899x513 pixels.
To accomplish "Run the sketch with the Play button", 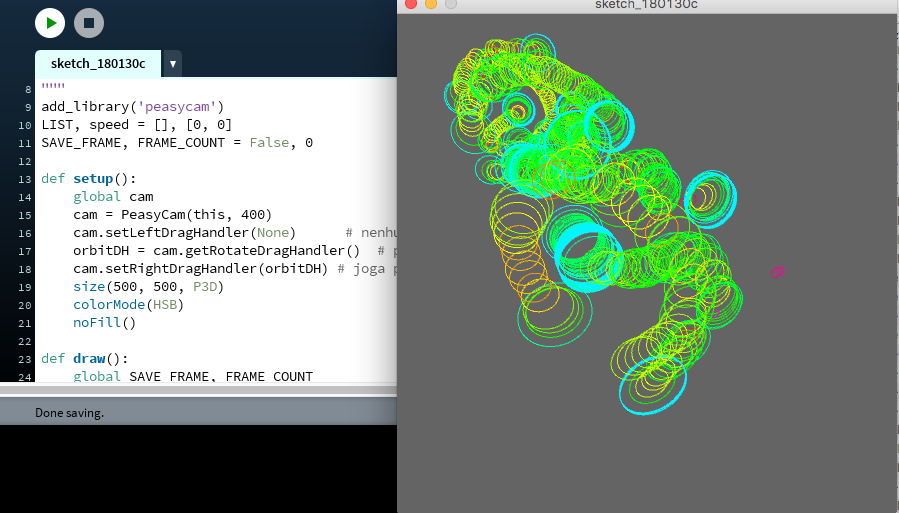I will click(50, 23).
